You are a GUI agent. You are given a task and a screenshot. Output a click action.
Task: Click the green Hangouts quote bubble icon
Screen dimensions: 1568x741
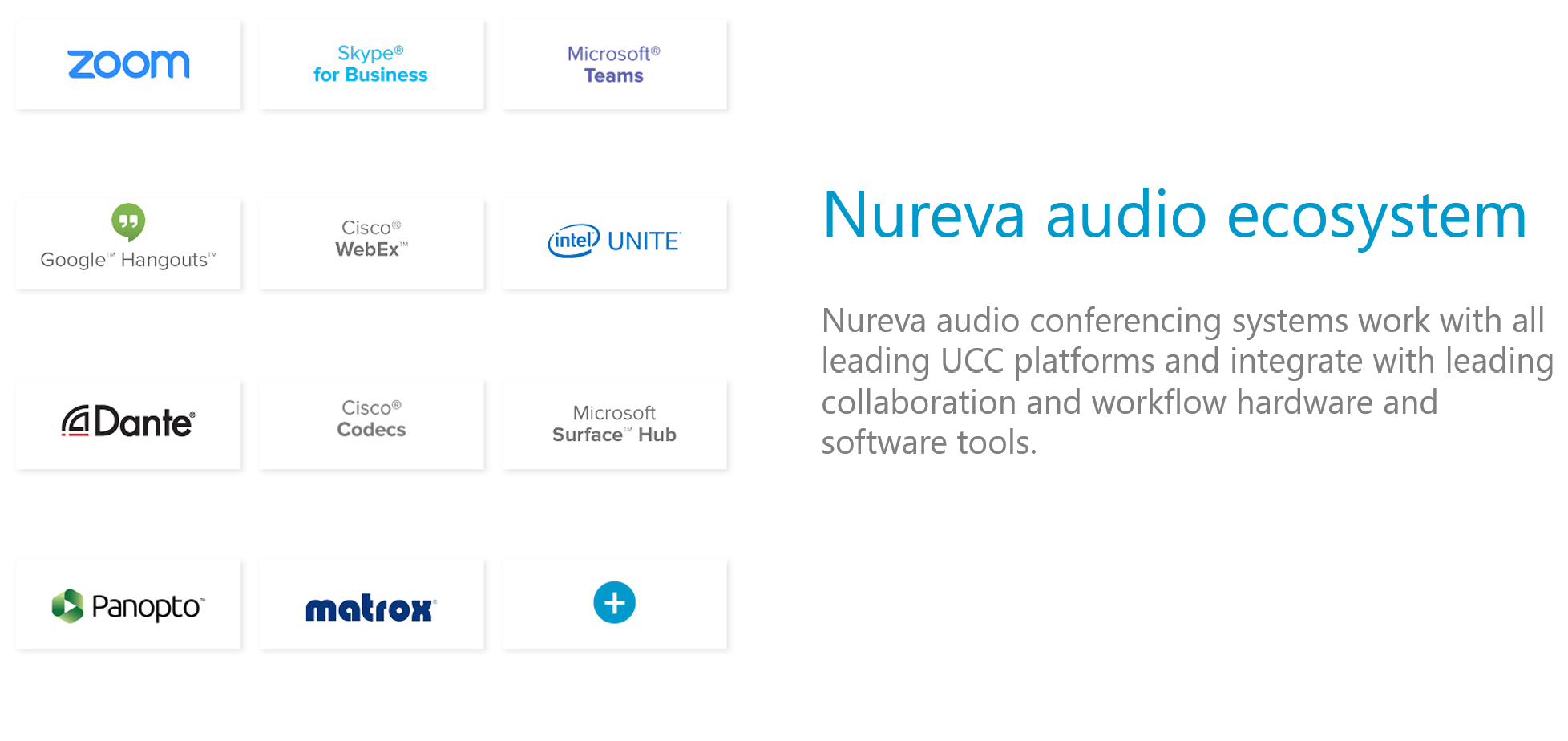point(128,221)
